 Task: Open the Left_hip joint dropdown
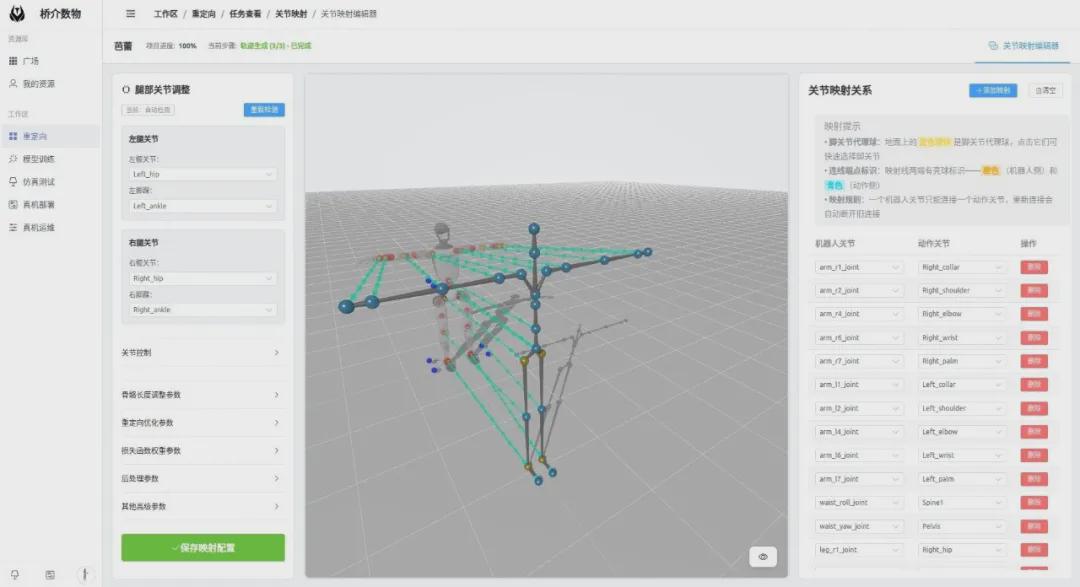tap(203, 175)
